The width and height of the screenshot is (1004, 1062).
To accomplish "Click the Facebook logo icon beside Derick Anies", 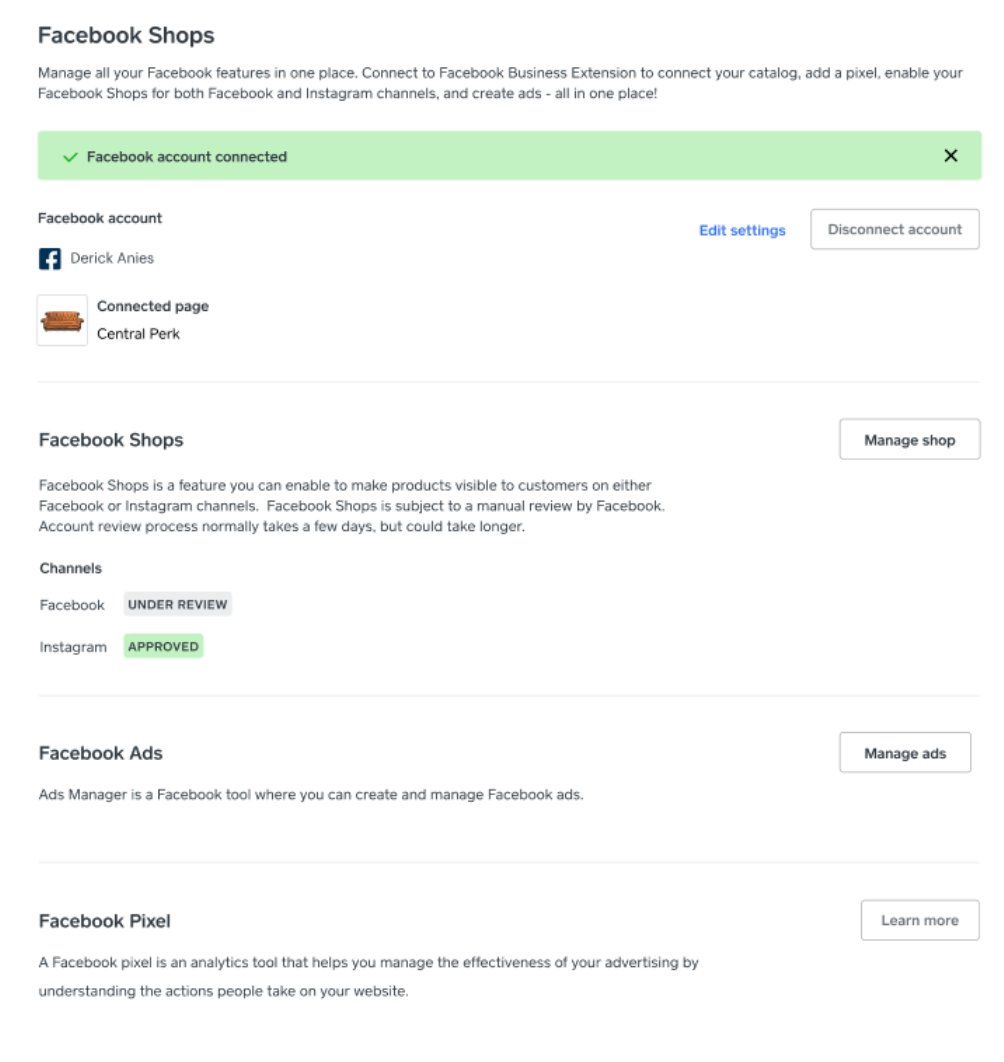I will coord(50,258).
